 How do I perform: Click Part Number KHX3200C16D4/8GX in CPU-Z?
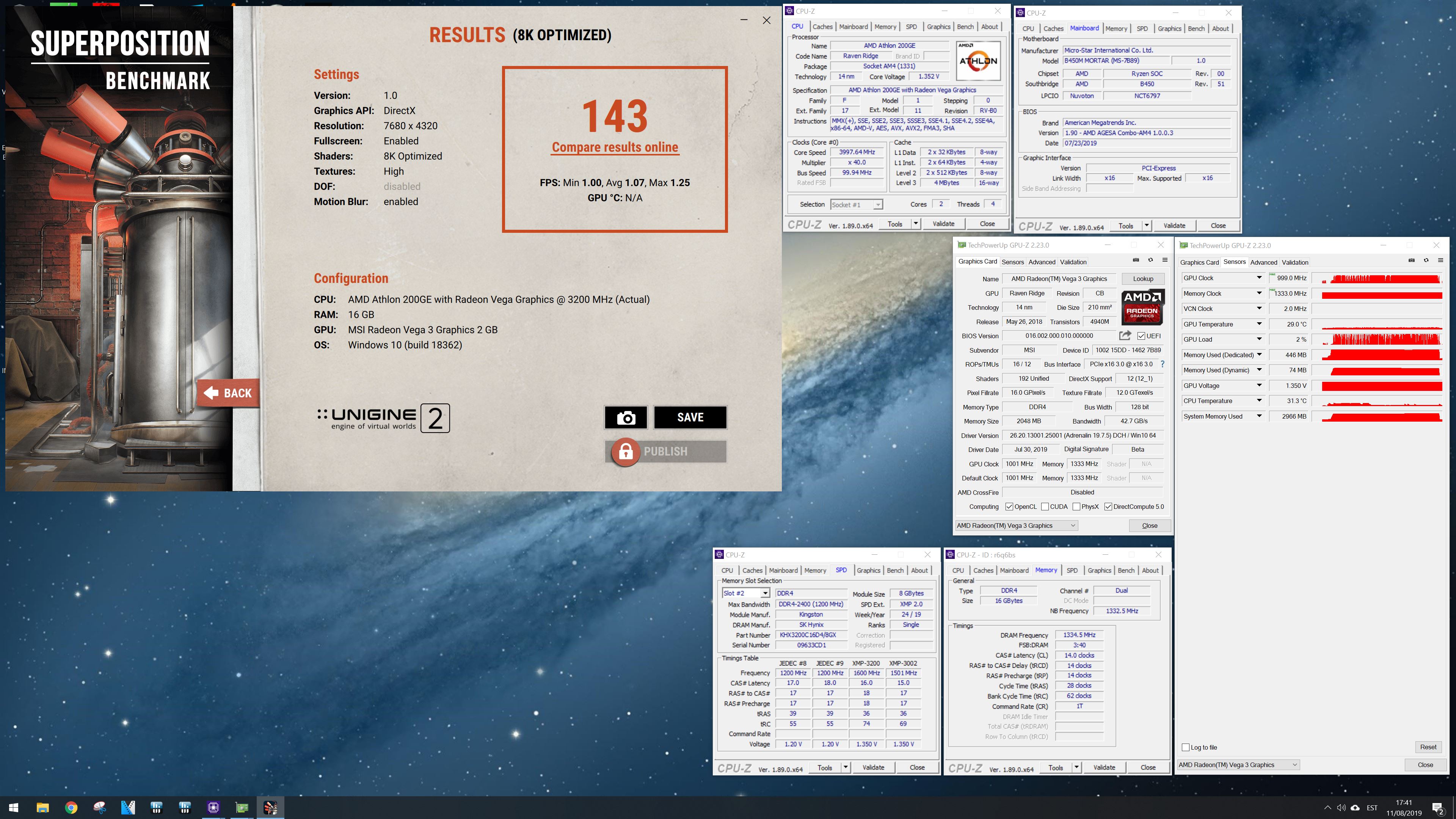tap(811, 635)
